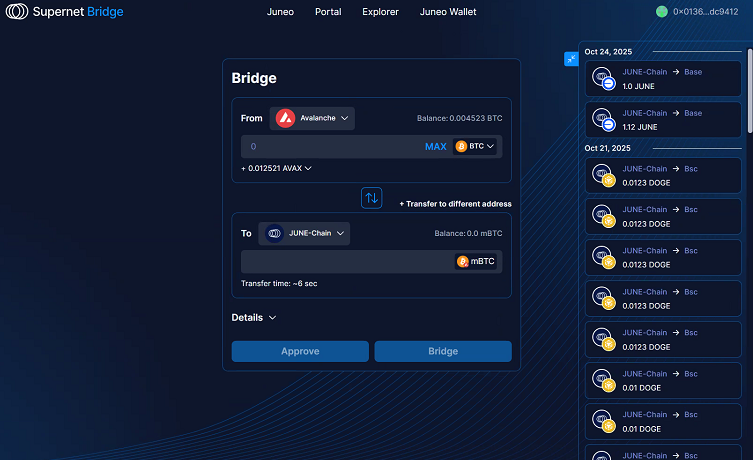Click the Supernet Bridge logo icon
Image resolution: width=753 pixels, height=460 pixels.
coord(17,12)
